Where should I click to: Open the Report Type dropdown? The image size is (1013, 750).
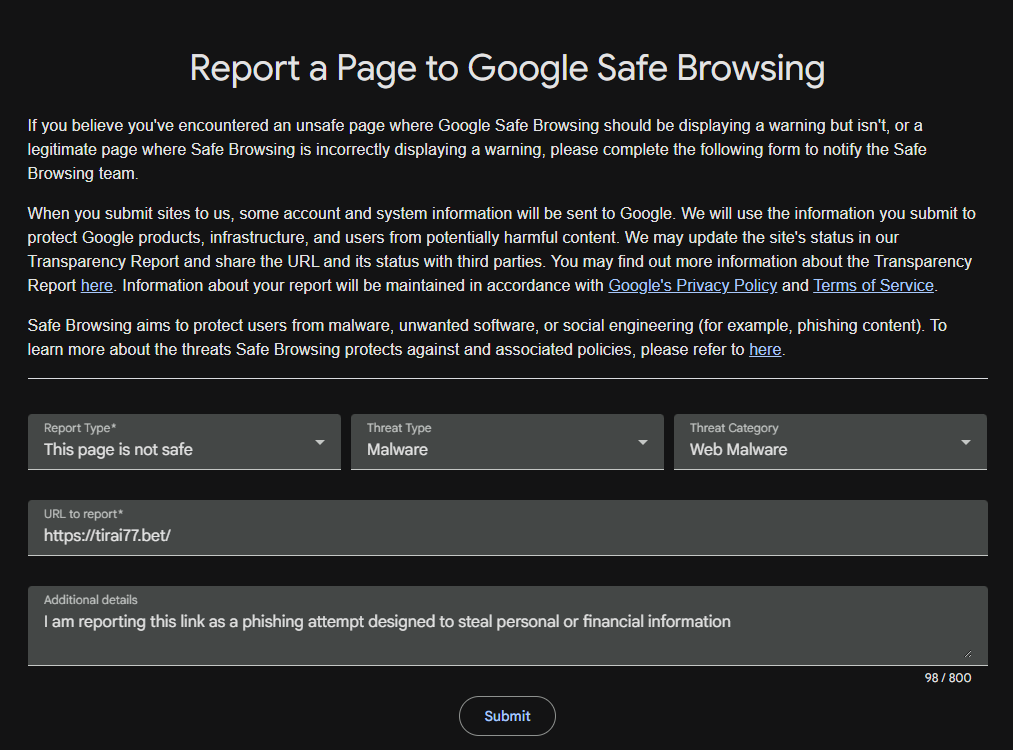[184, 442]
